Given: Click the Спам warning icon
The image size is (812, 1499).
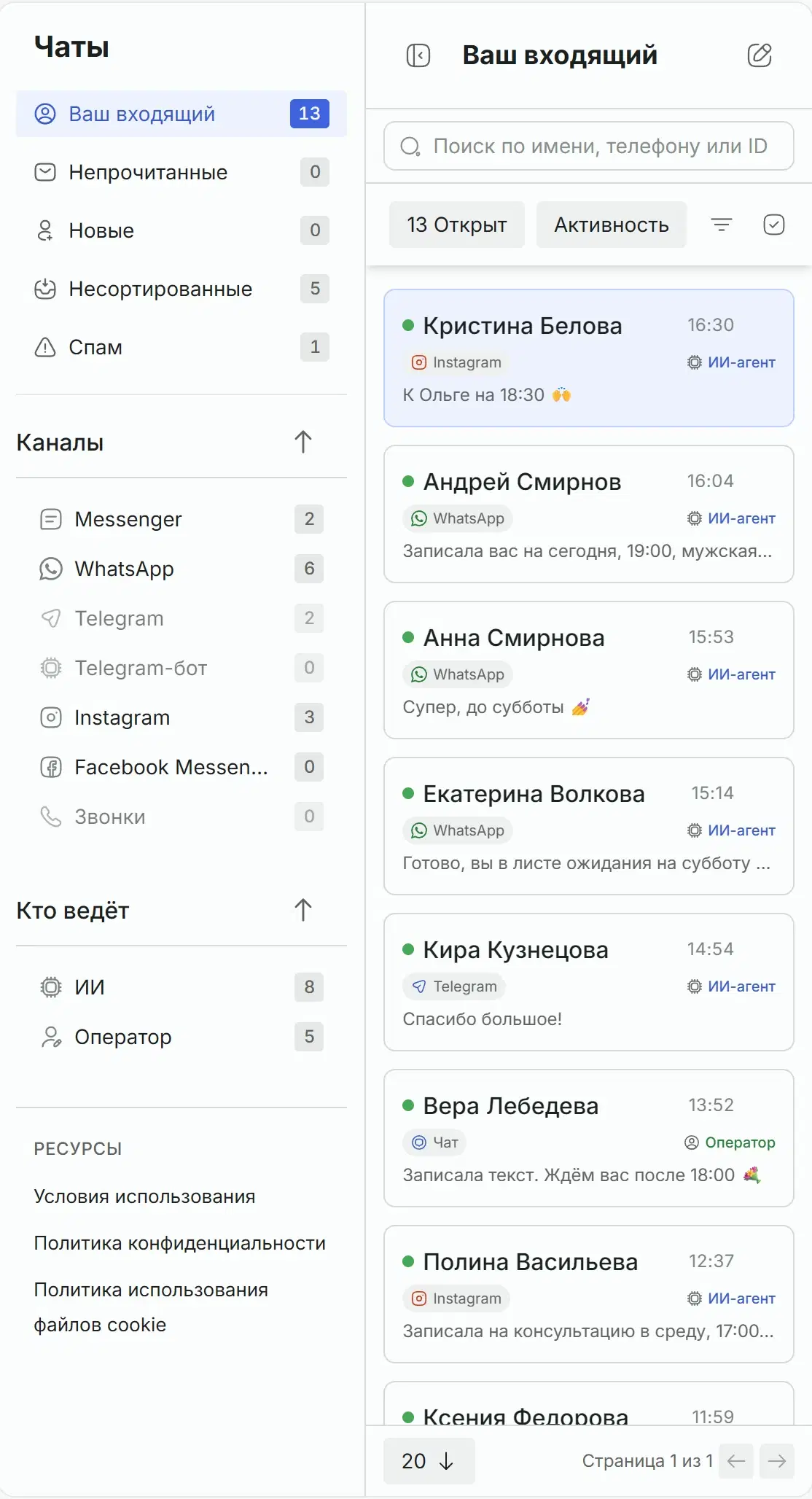Looking at the screenshot, I should pos(45,347).
